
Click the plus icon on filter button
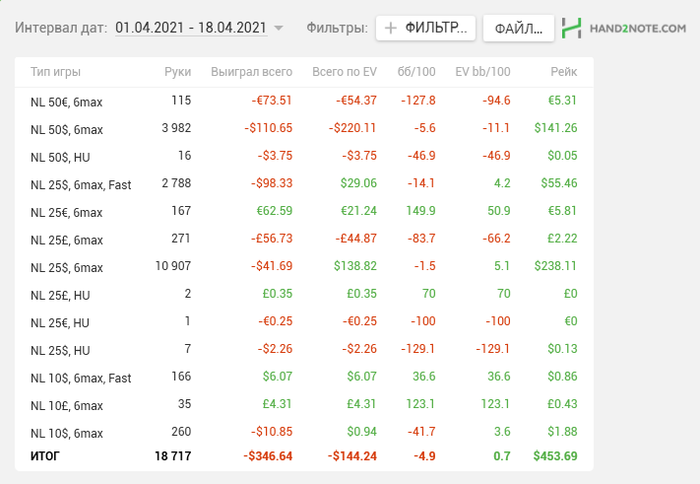pos(391,28)
